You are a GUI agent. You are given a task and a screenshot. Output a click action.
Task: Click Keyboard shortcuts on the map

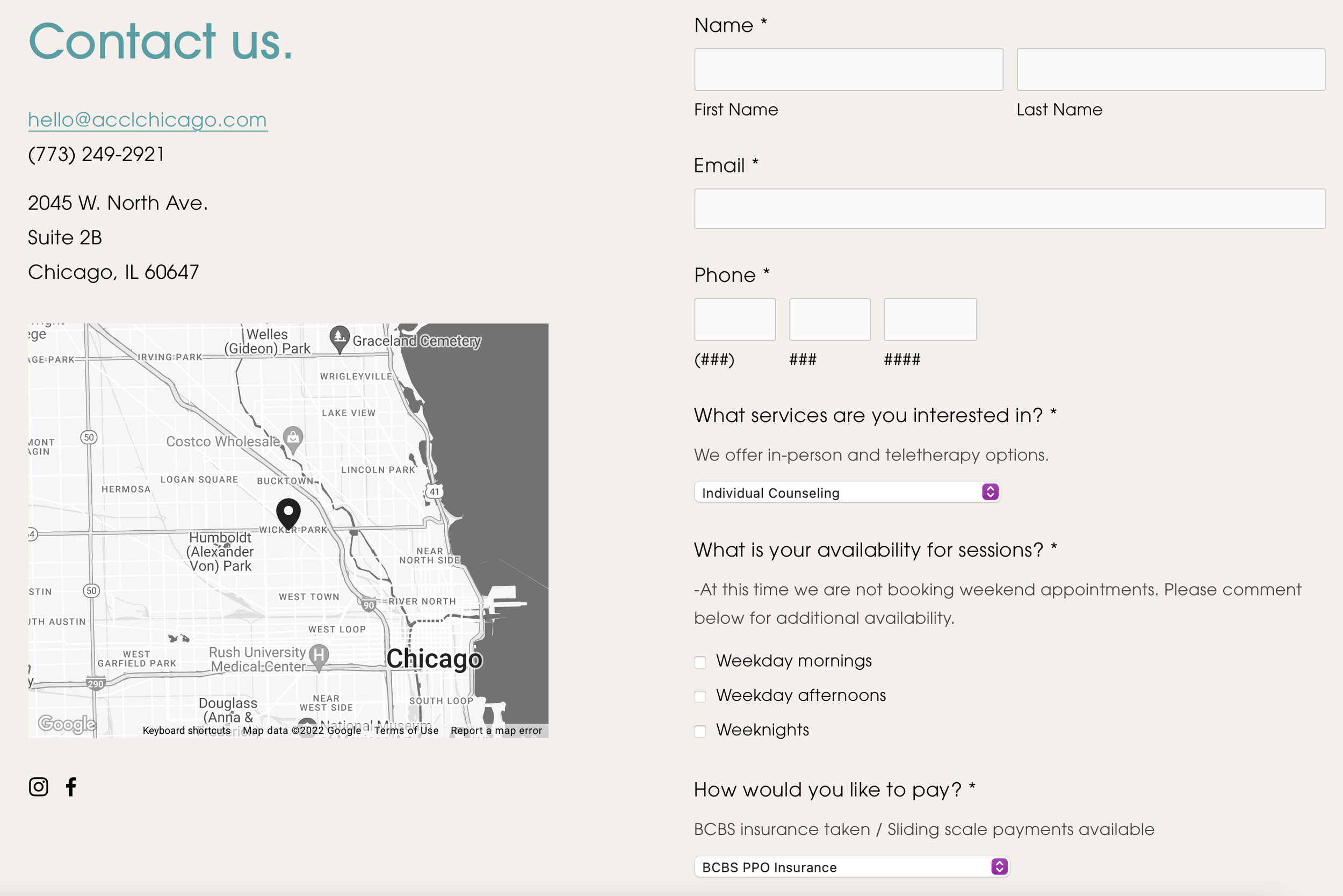coord(186,731)
